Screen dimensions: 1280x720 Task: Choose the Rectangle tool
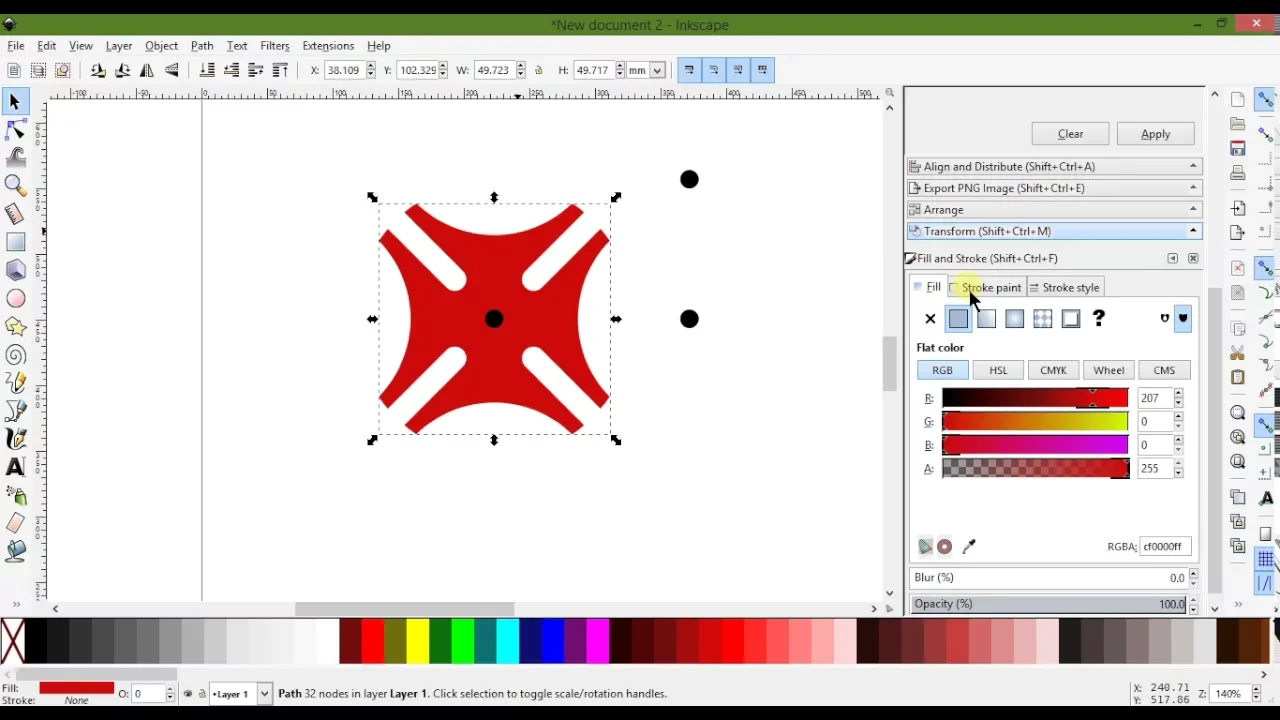pos(15,242)
